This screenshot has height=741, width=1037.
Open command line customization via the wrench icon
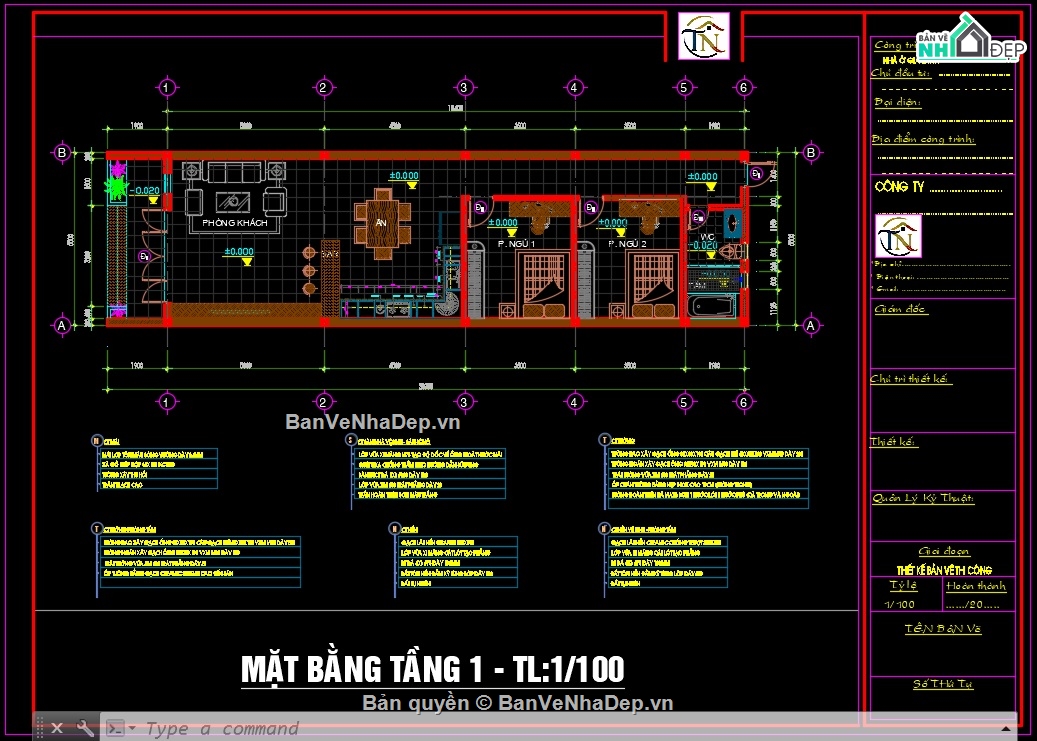85,728
